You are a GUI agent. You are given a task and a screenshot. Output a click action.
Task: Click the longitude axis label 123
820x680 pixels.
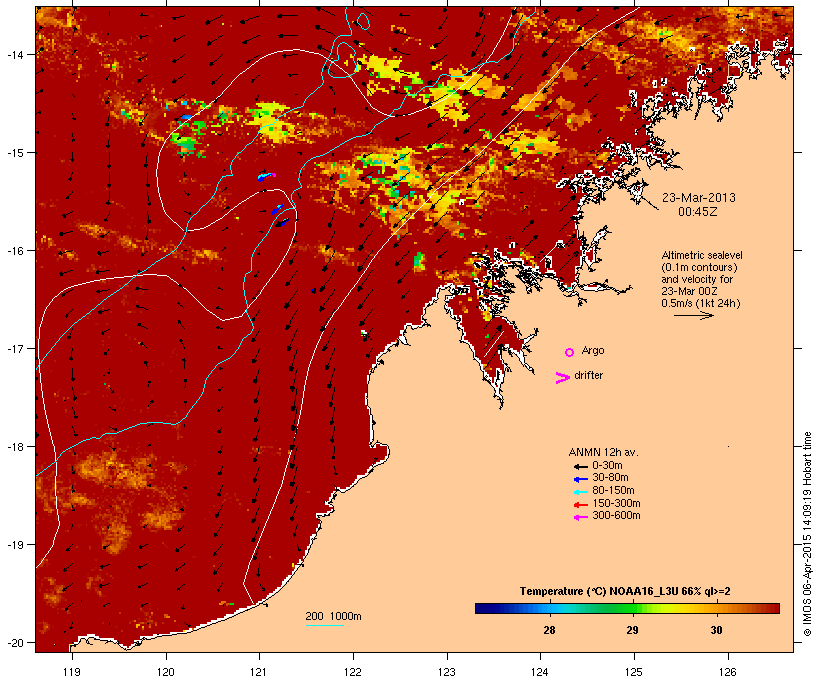[x=447, y=672]
